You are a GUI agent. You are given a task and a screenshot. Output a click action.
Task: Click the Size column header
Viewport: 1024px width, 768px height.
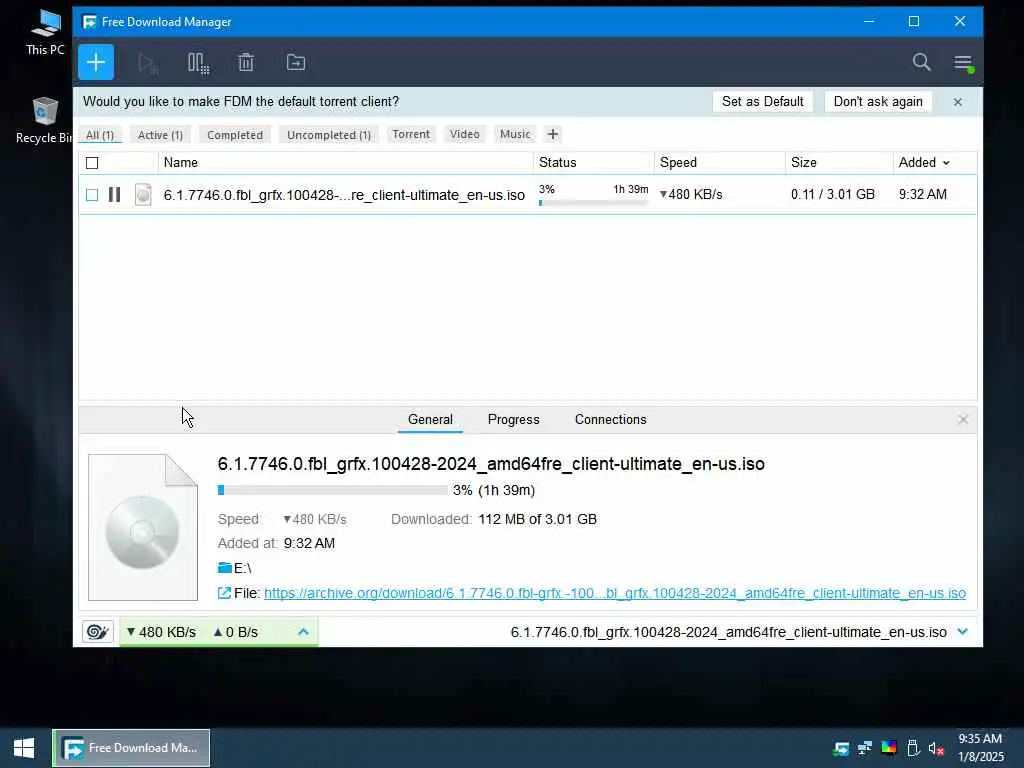[x=839, y=163]
